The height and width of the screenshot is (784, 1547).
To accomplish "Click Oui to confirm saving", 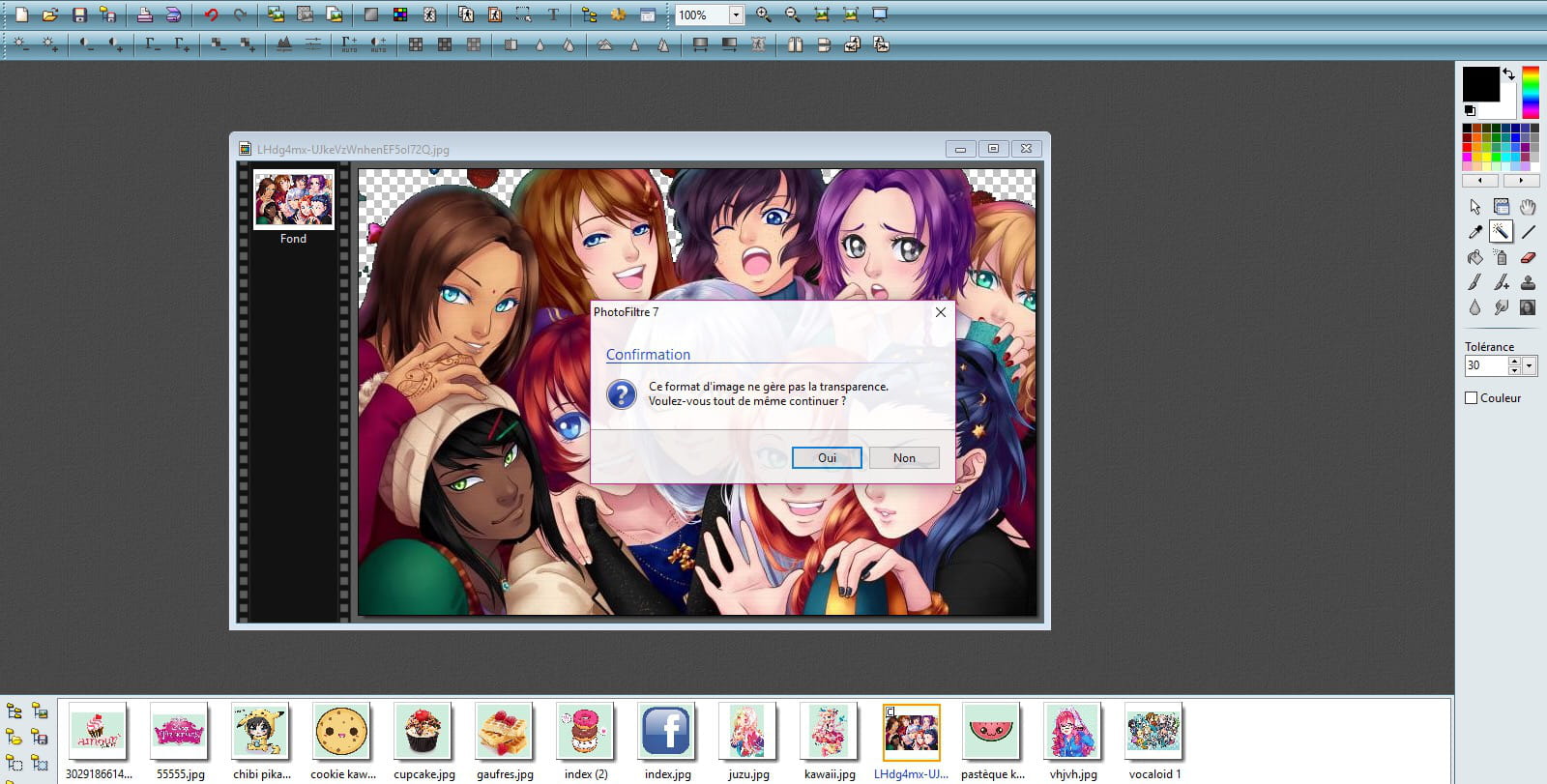I will [827, 457].
